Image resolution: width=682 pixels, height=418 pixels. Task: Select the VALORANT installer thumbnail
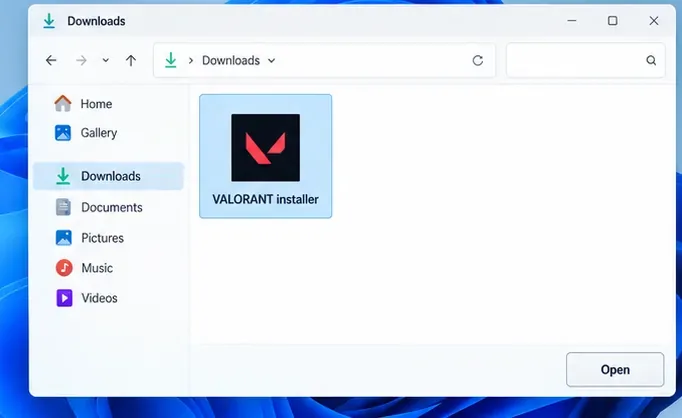click(265, 147)
